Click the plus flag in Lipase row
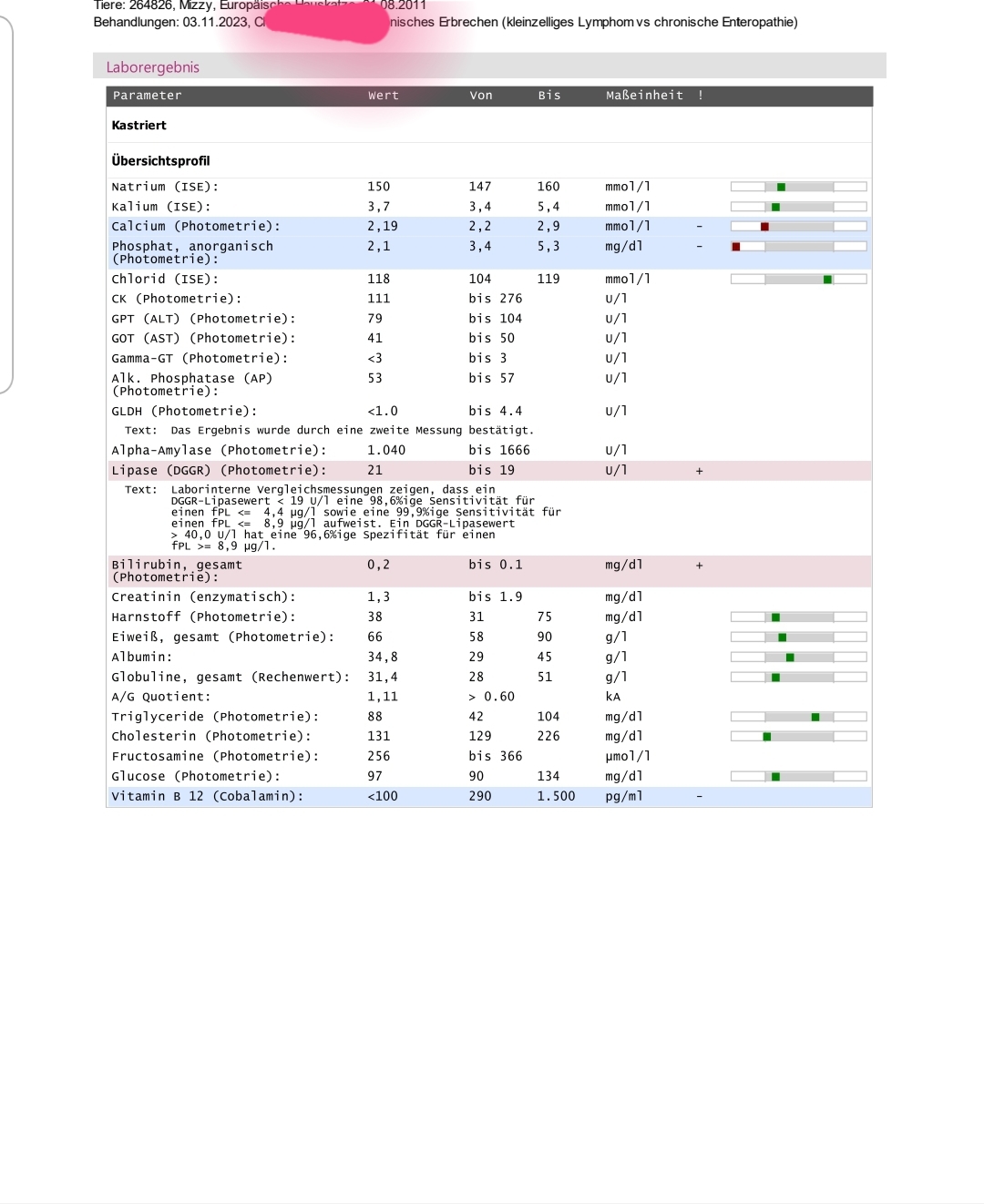 click(x=700, y=471)
